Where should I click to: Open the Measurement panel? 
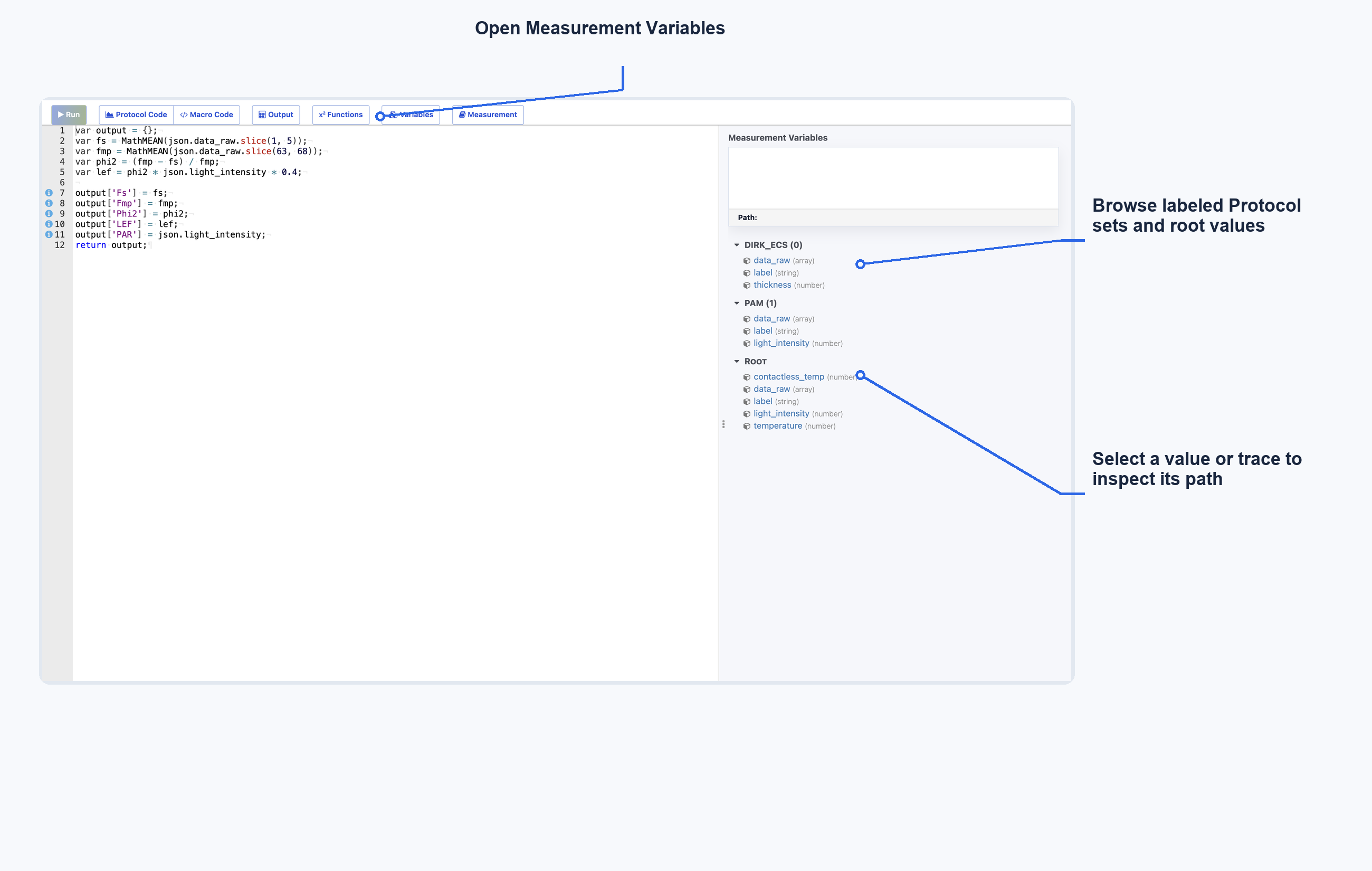(488, 115)
